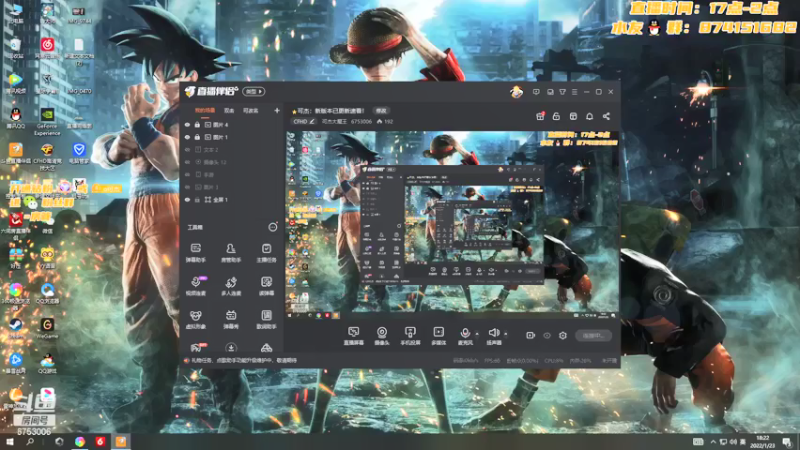The width and height of the screenshot is (800, 450).
Task: Open the 视频连麦 microphone tool
Action: (x=195, y=286)
